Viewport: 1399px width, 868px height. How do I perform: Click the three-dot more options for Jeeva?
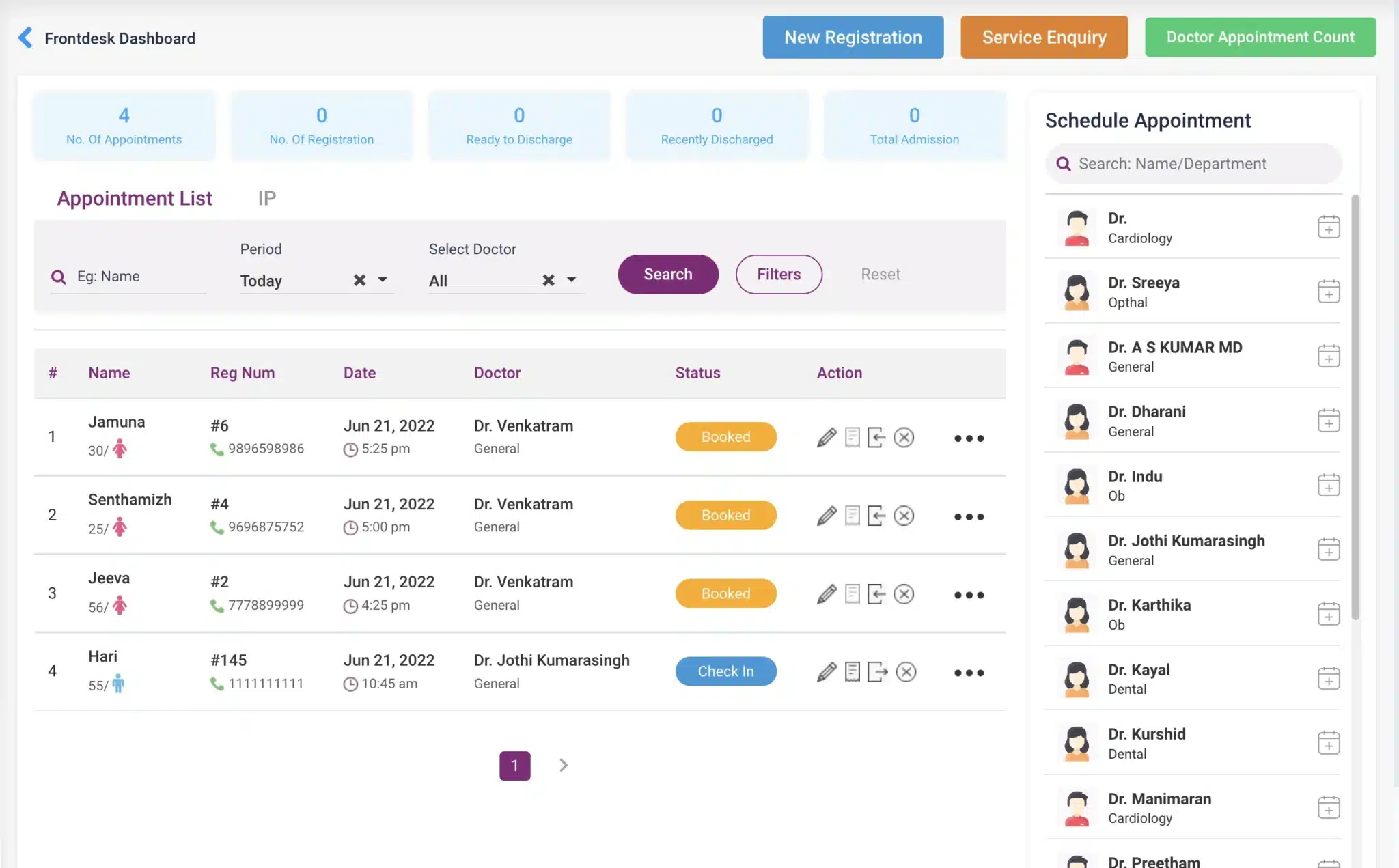click(967, 592)
